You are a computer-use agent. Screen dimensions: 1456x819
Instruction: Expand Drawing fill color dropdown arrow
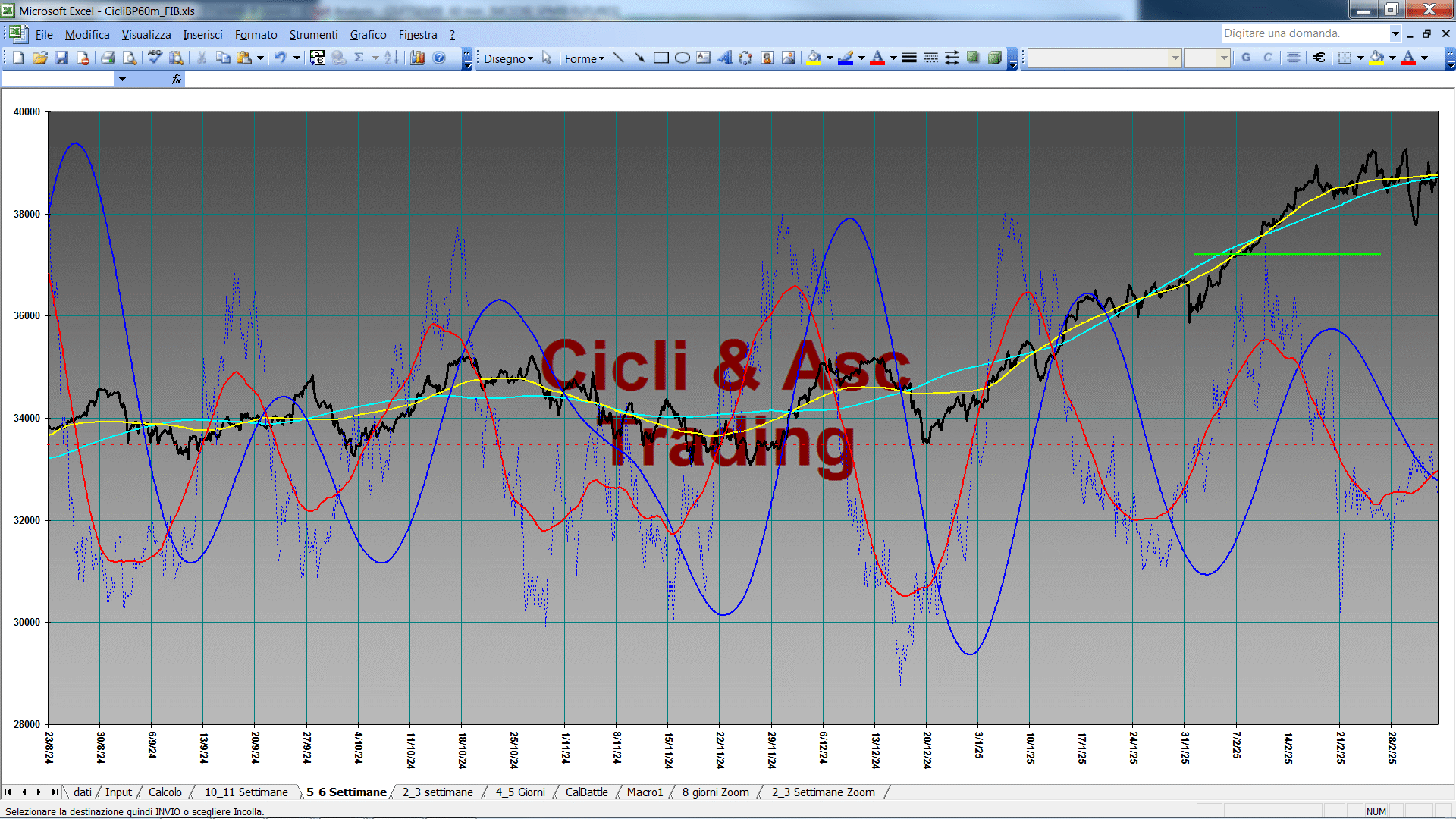point(830,58)
